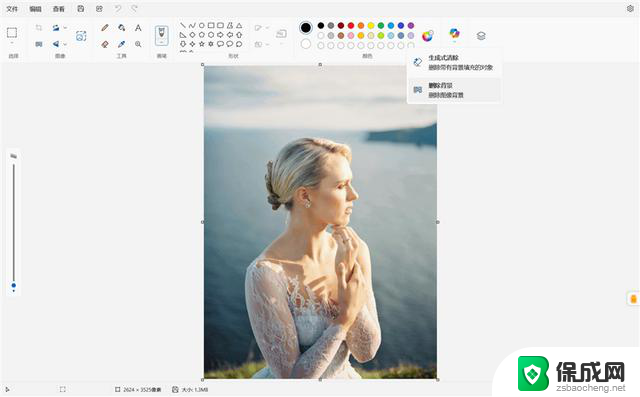Select the six-point star shape
This screenshot has width=640, height=397.
(x=211, y=44)
